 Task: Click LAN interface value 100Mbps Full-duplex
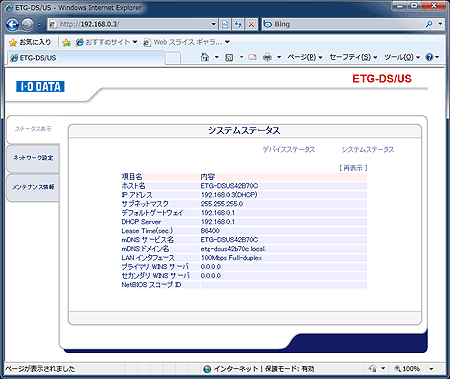(231, 258)
